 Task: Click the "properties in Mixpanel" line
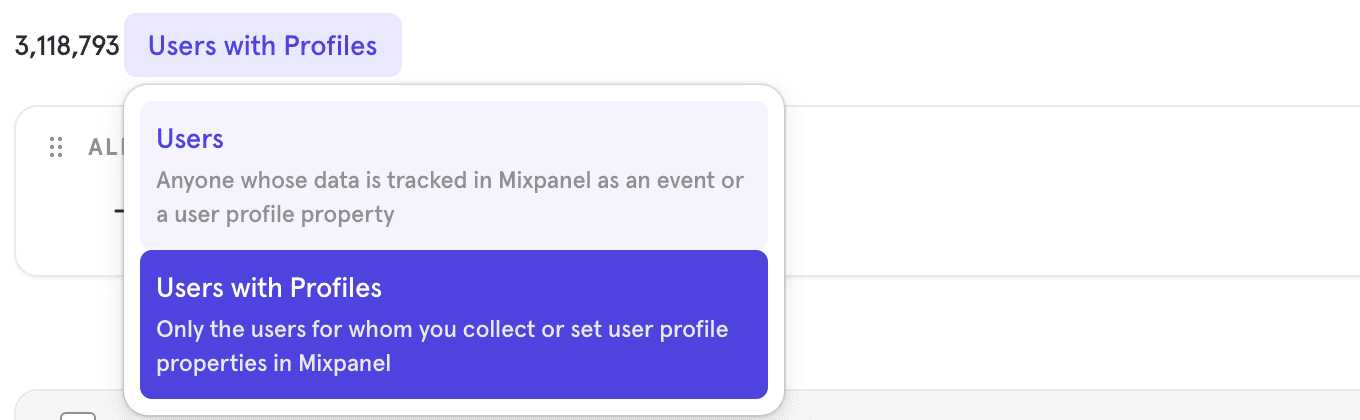coord(273,364)
